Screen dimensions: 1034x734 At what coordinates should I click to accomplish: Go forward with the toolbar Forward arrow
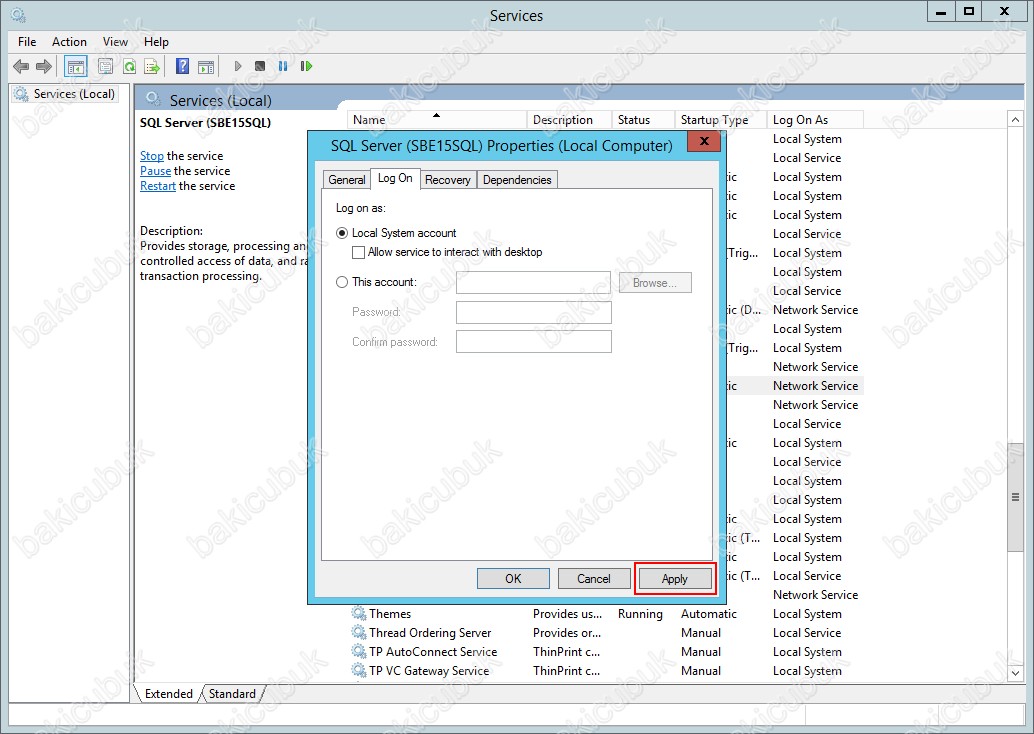click(44, 66)
